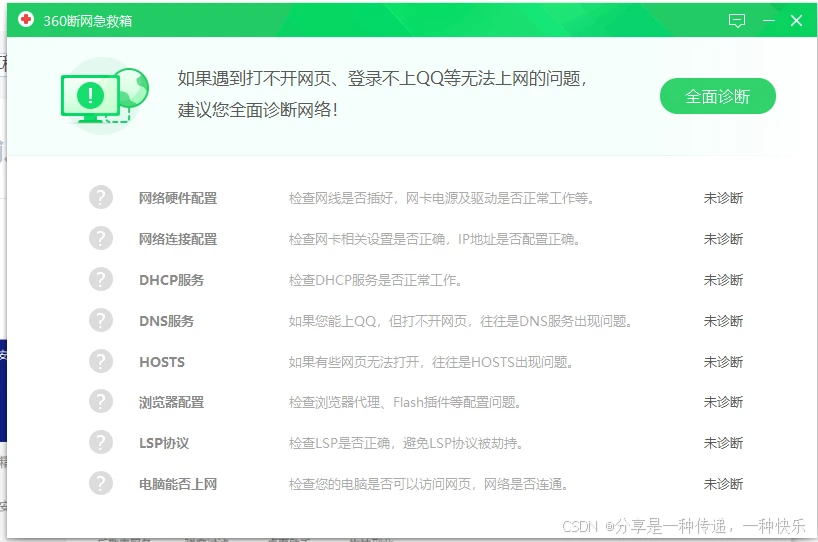The height and width of the screenshot is (542, 818).
Task: Click description 检查网卡相关设置是否正确
Action: tap(434, 239)
